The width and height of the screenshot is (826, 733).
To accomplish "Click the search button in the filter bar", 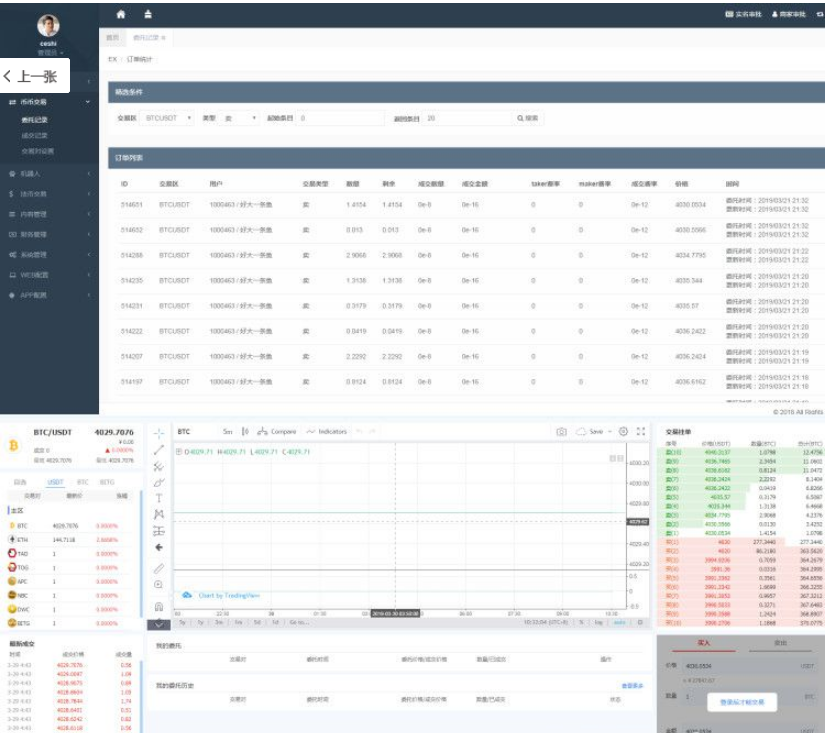I will [528, 118].
